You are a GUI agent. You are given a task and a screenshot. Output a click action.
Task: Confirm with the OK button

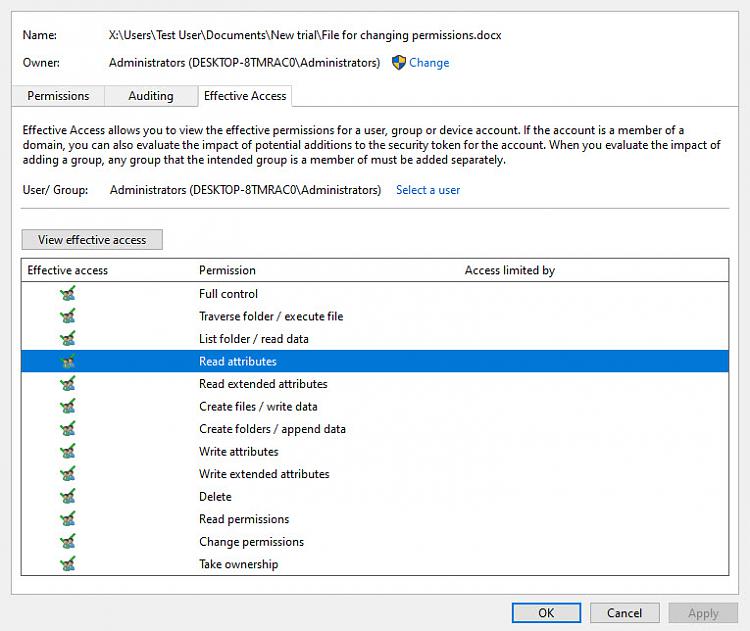click(546, 613)
